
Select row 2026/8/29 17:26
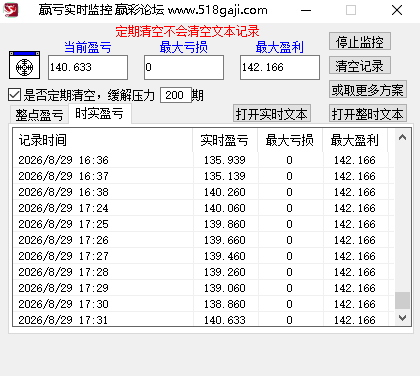pos(203,240)
